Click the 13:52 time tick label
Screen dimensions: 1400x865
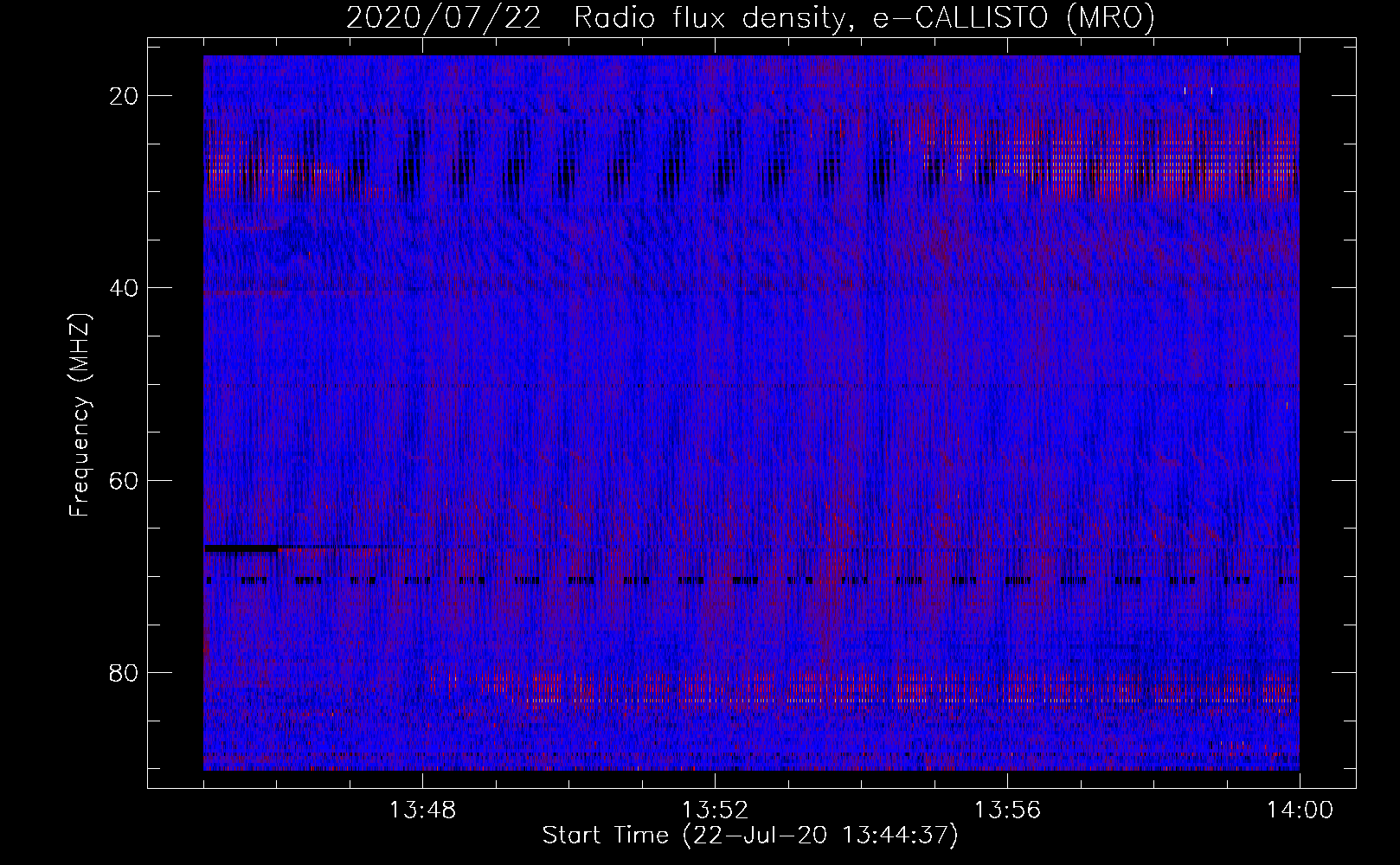(715, 811)
